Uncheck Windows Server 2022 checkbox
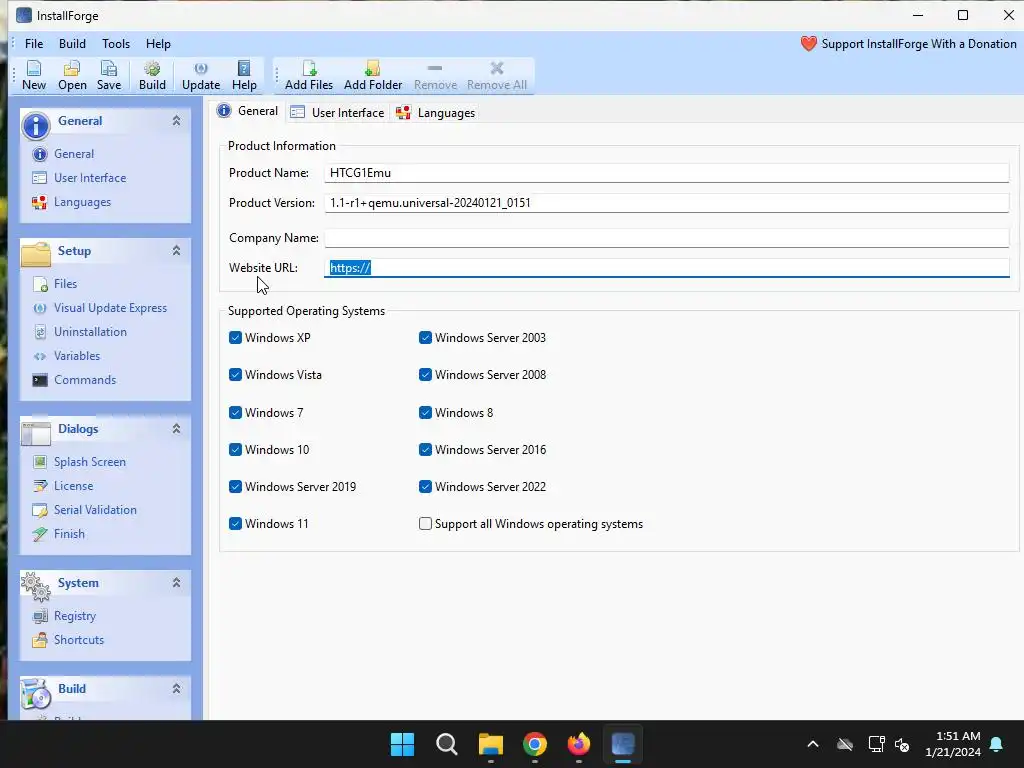 425,487
